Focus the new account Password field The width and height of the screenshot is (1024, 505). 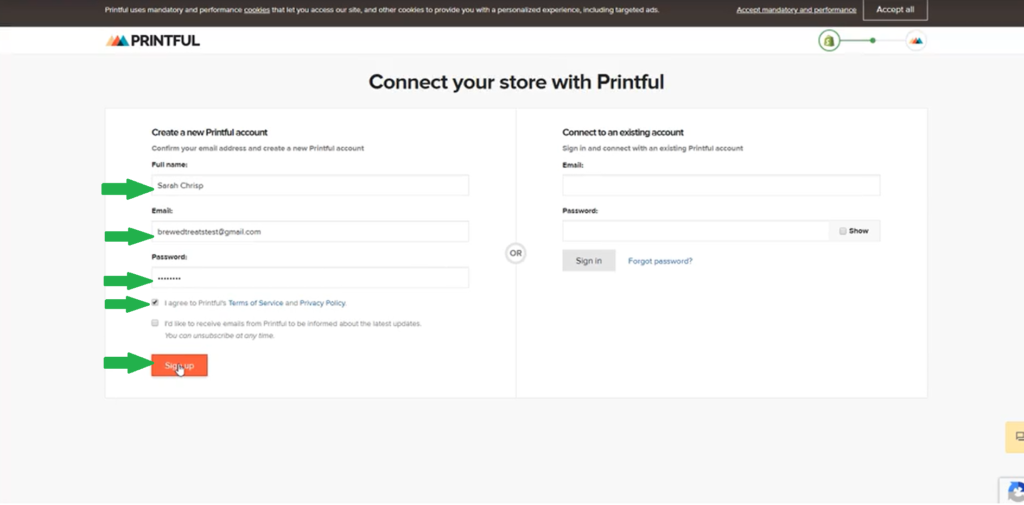tap(310, 278)
